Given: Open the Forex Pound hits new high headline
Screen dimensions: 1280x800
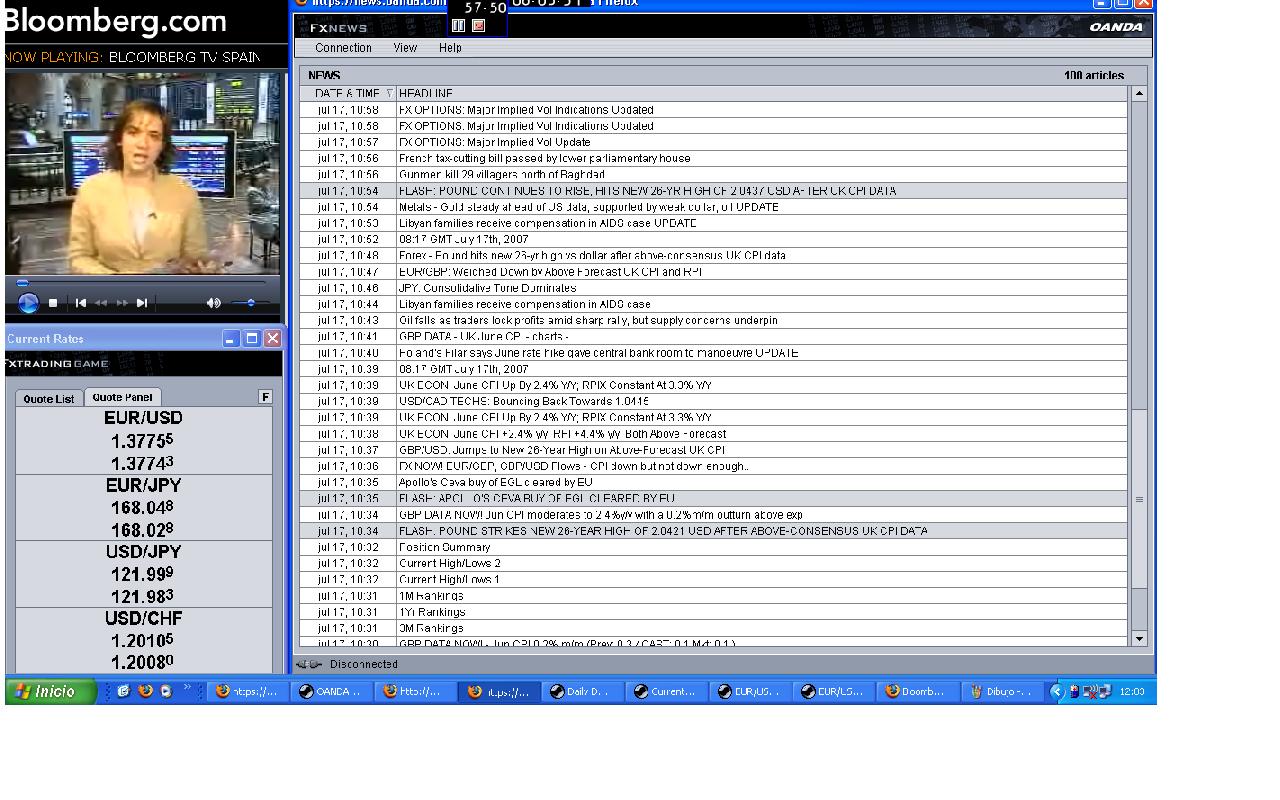Looking at the screenshot, I should pos(713,255).
